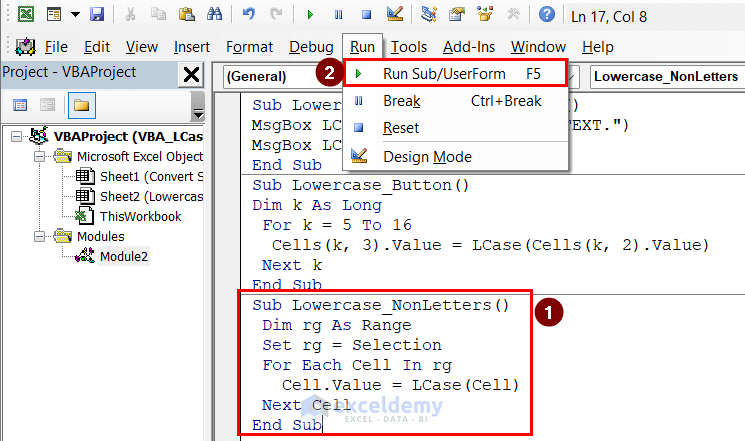
Task: Select the Modules folder in tree
Action: tap(101, 237)
